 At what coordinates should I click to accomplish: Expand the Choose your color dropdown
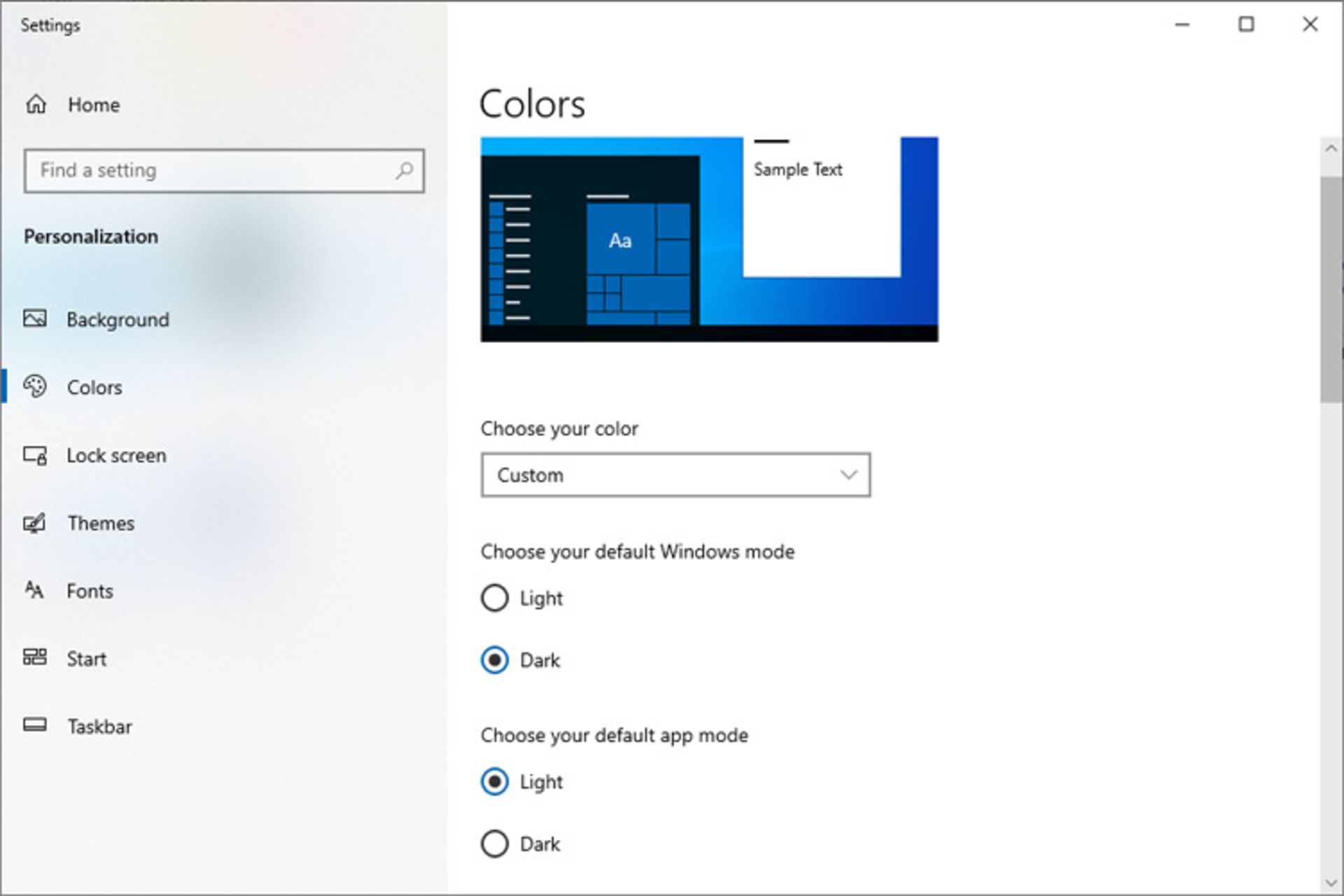[x=676, y=475]
